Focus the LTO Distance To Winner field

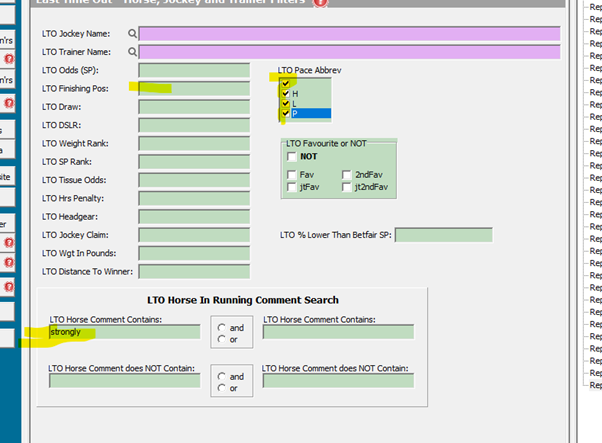tap(194, 271)
